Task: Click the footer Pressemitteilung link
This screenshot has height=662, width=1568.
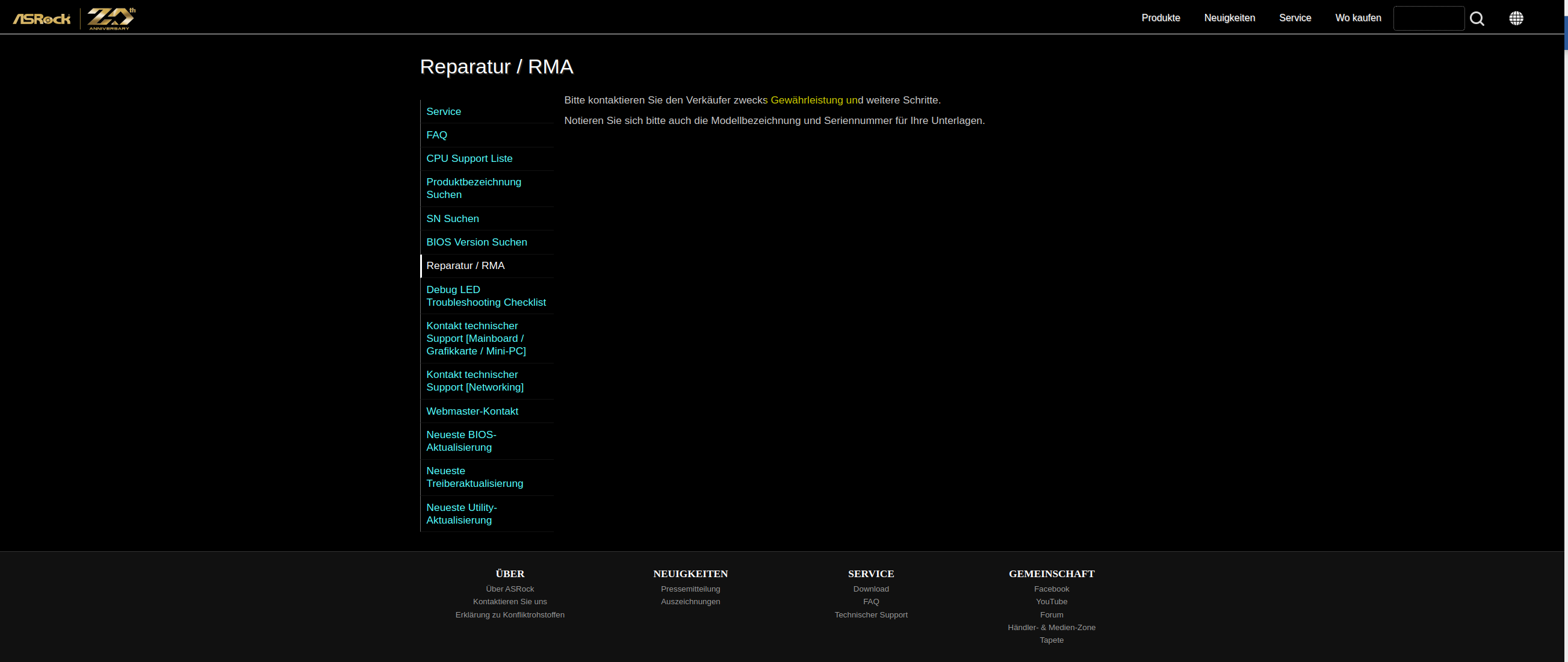Action: (690, 589)
